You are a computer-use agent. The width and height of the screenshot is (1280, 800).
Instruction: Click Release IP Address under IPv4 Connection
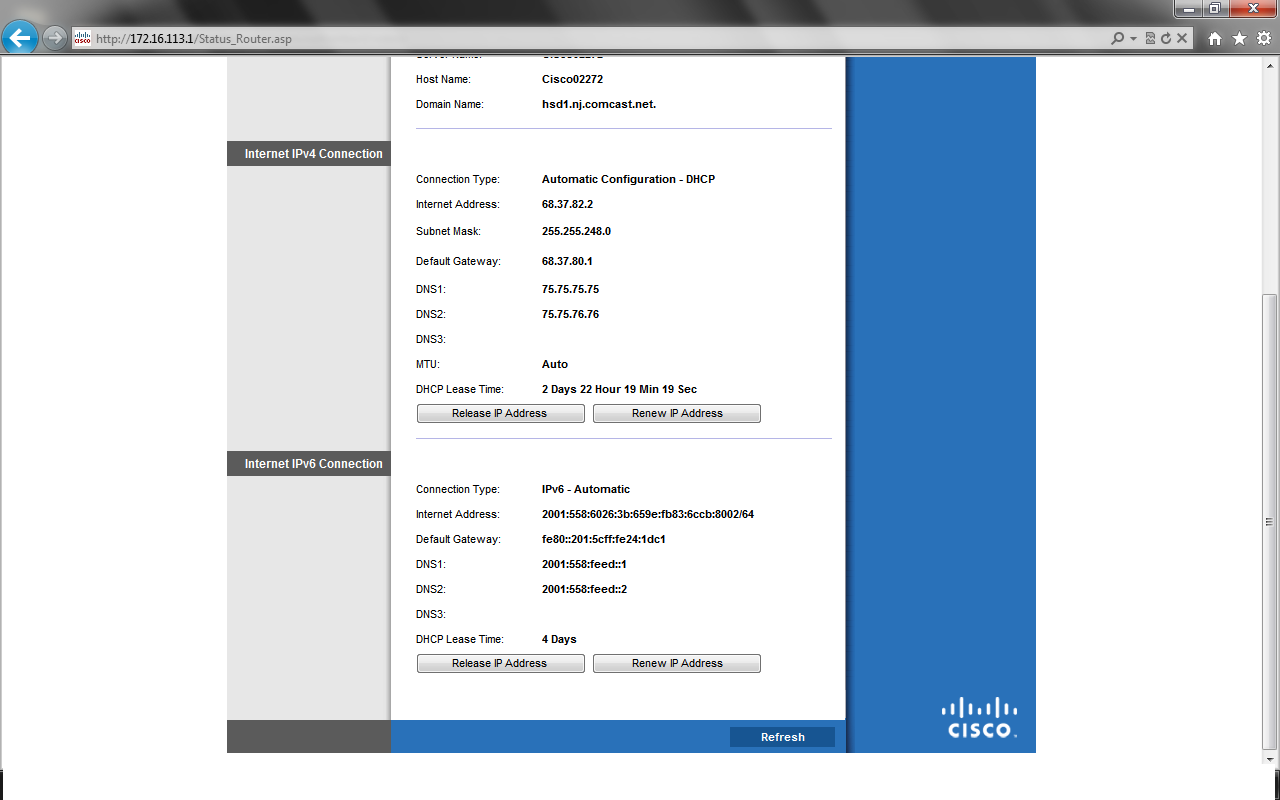tap(500, 413)
